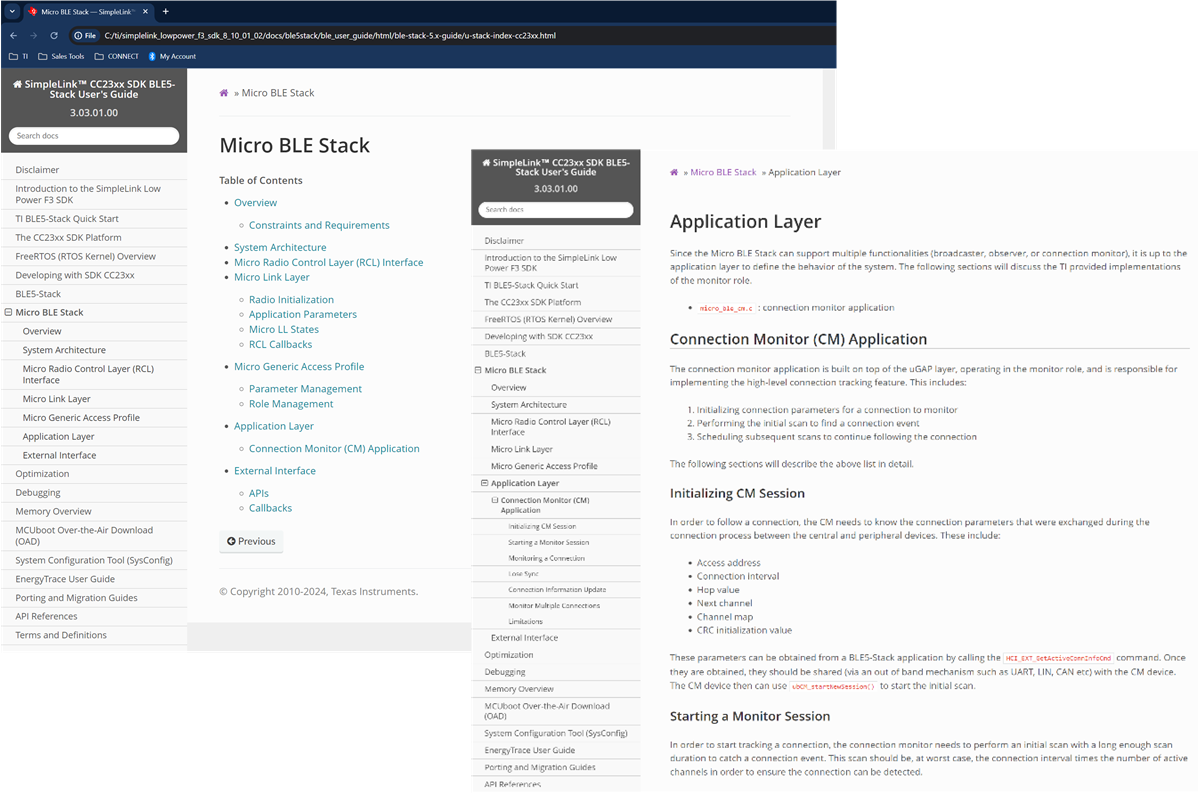Open Radio Initialization link

(x=291, y=300)
